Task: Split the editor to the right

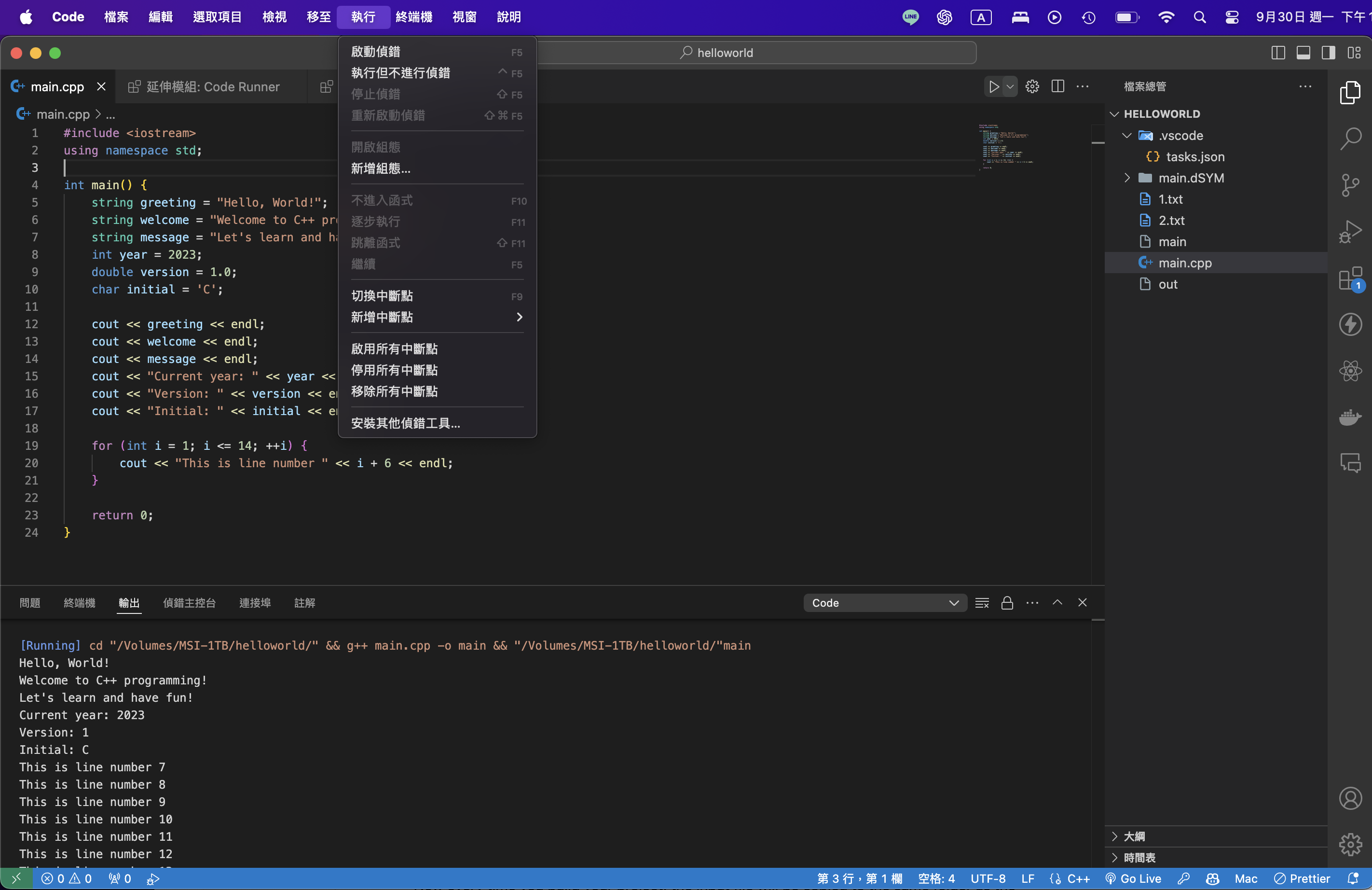Action: 1058,86
